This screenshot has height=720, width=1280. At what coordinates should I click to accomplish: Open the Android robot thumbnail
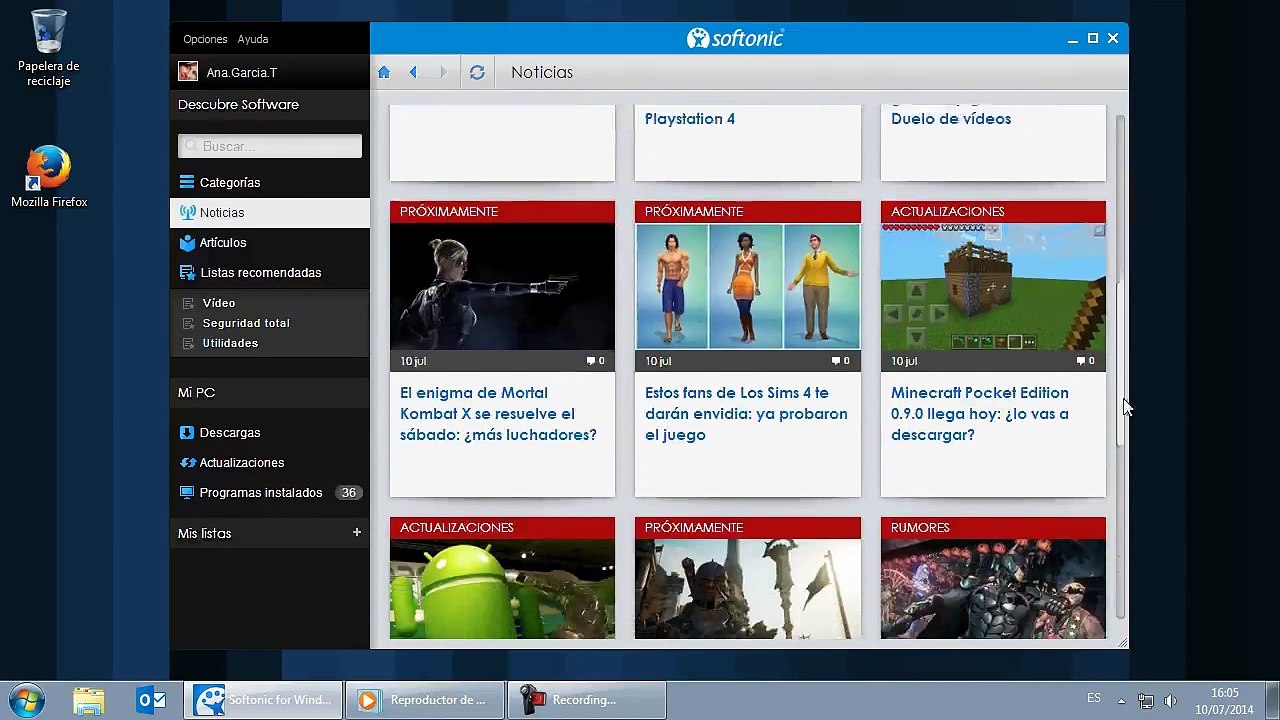coord(502,589)
